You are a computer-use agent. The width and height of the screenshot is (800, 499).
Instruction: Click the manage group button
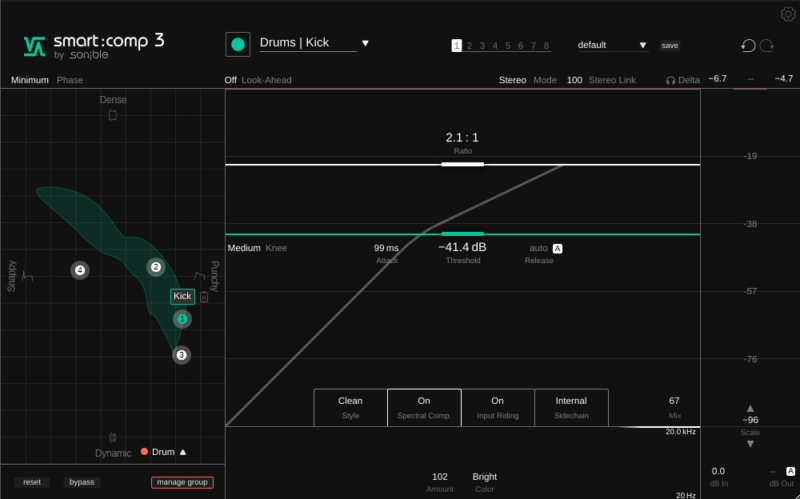click(182, 482)
